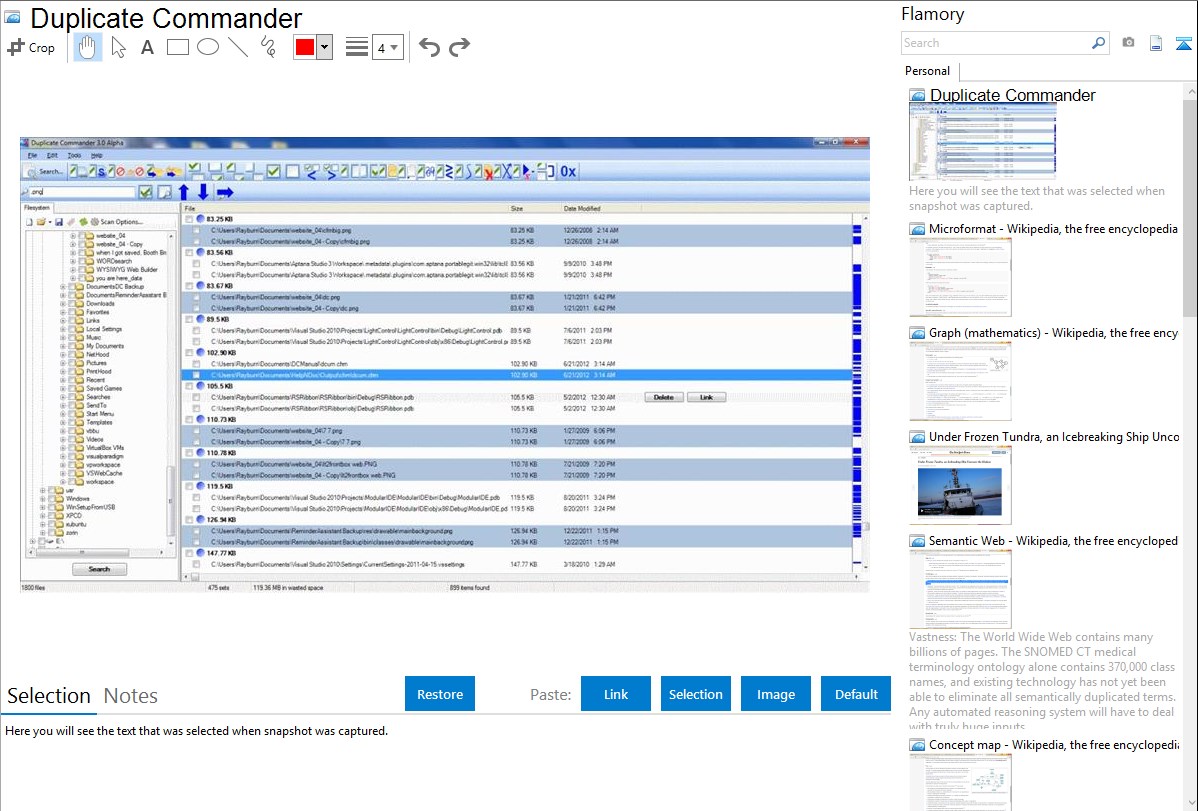Toggle checkbox for 126.94 KB group
Image resolution: width=1198 pixels, height=811 pixels.
click(189, 520)
